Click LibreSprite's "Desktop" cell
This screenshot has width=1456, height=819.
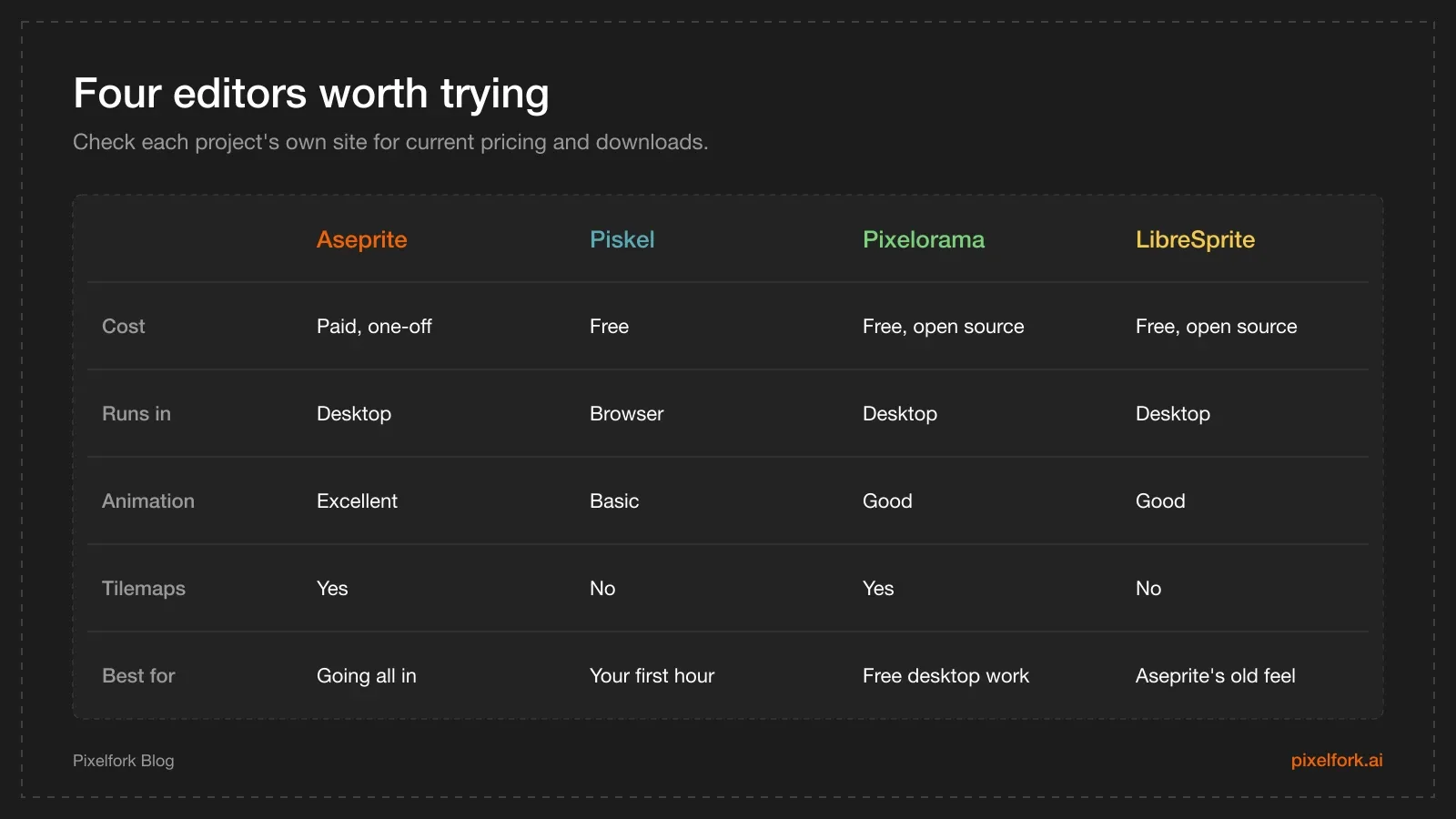tap(1173, 413)
